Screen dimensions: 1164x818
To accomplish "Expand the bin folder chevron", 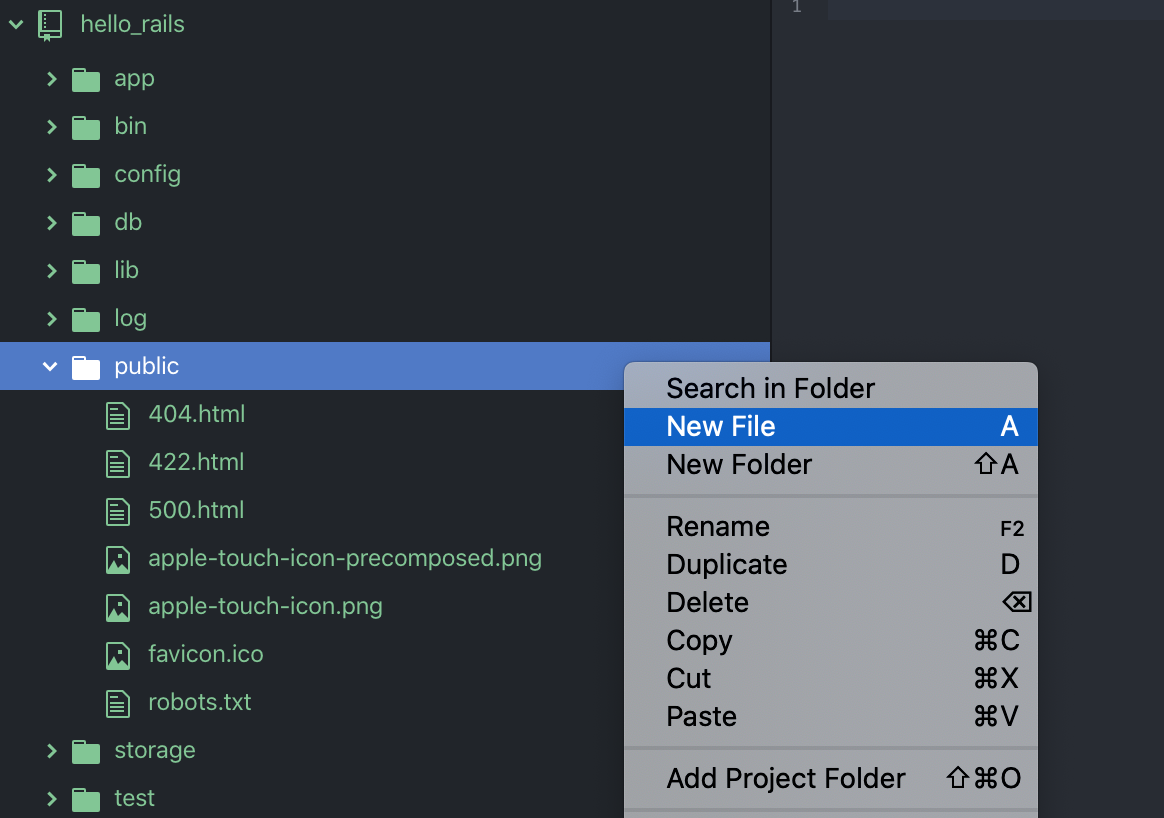I will coord(51,127).
